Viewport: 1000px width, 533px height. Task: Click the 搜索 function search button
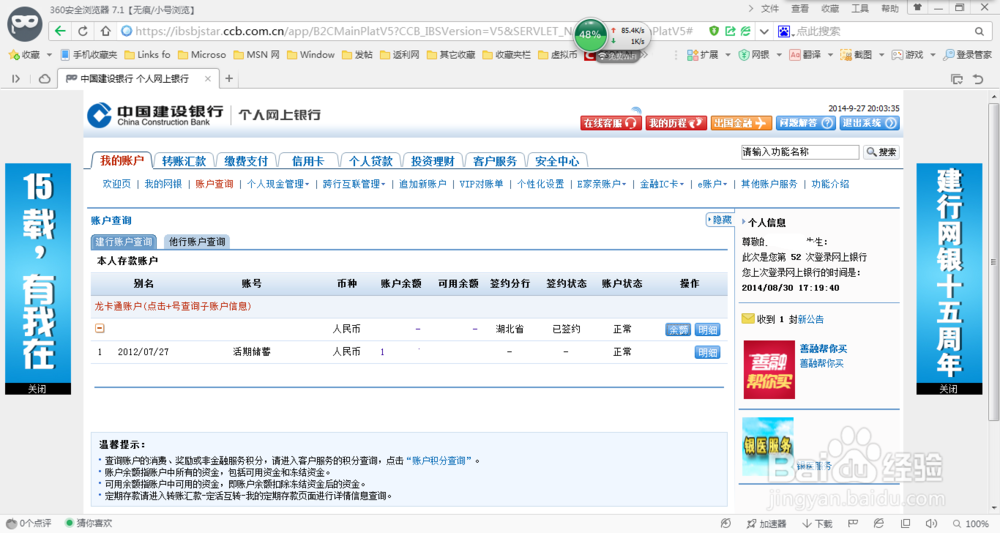click(881, 152)
